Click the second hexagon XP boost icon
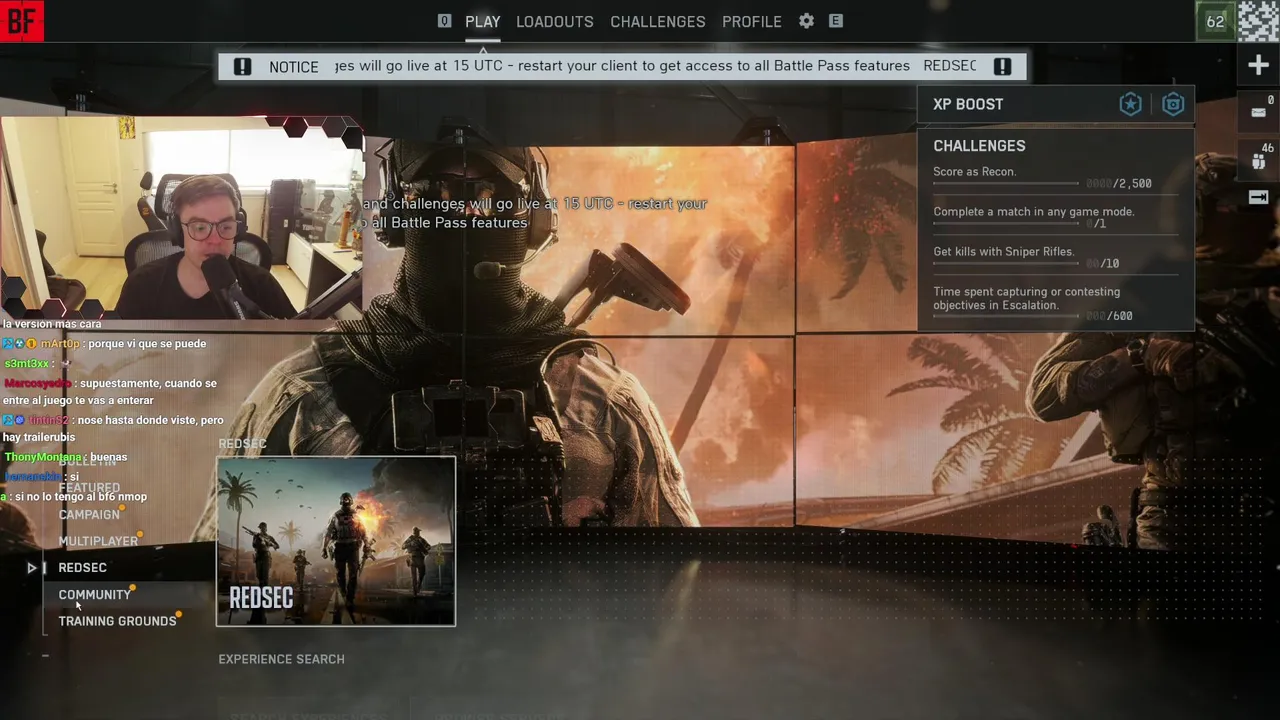The height and width of the screenshot is (720, 1280). [1173, 104]
